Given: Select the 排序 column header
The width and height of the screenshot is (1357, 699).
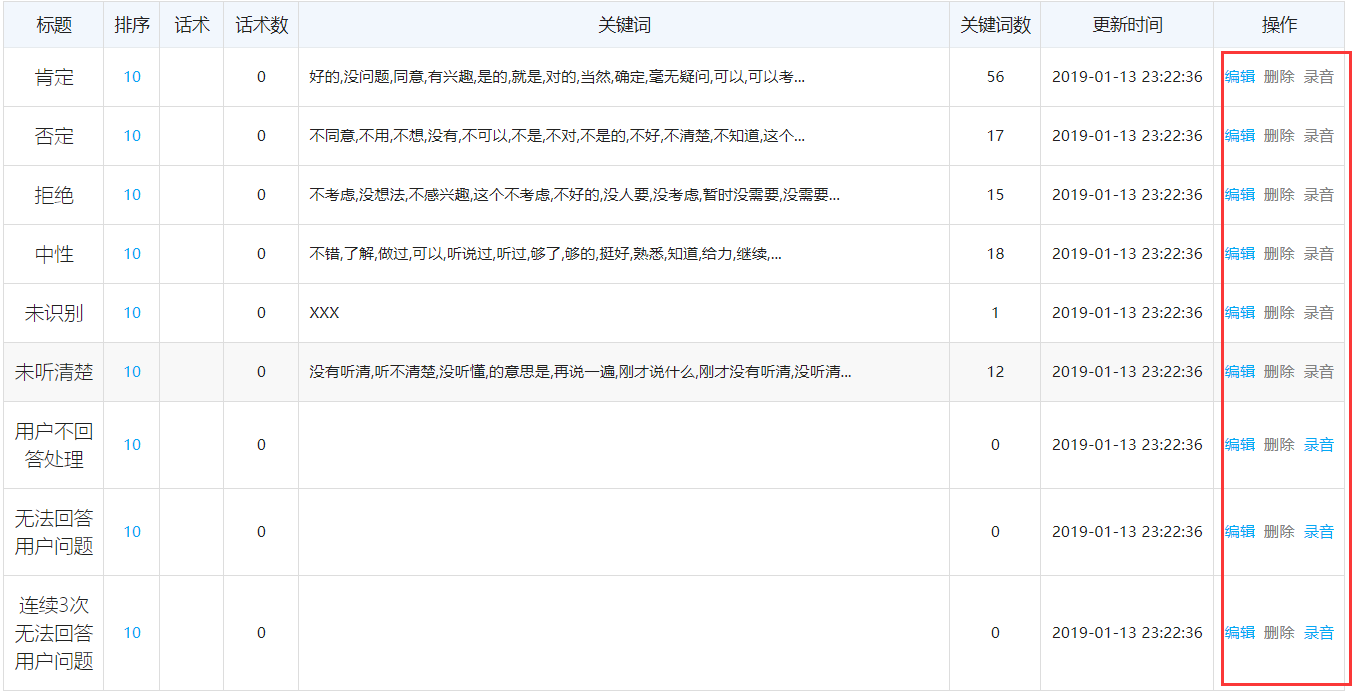Looking at the screenshot, I should point(132,25).
